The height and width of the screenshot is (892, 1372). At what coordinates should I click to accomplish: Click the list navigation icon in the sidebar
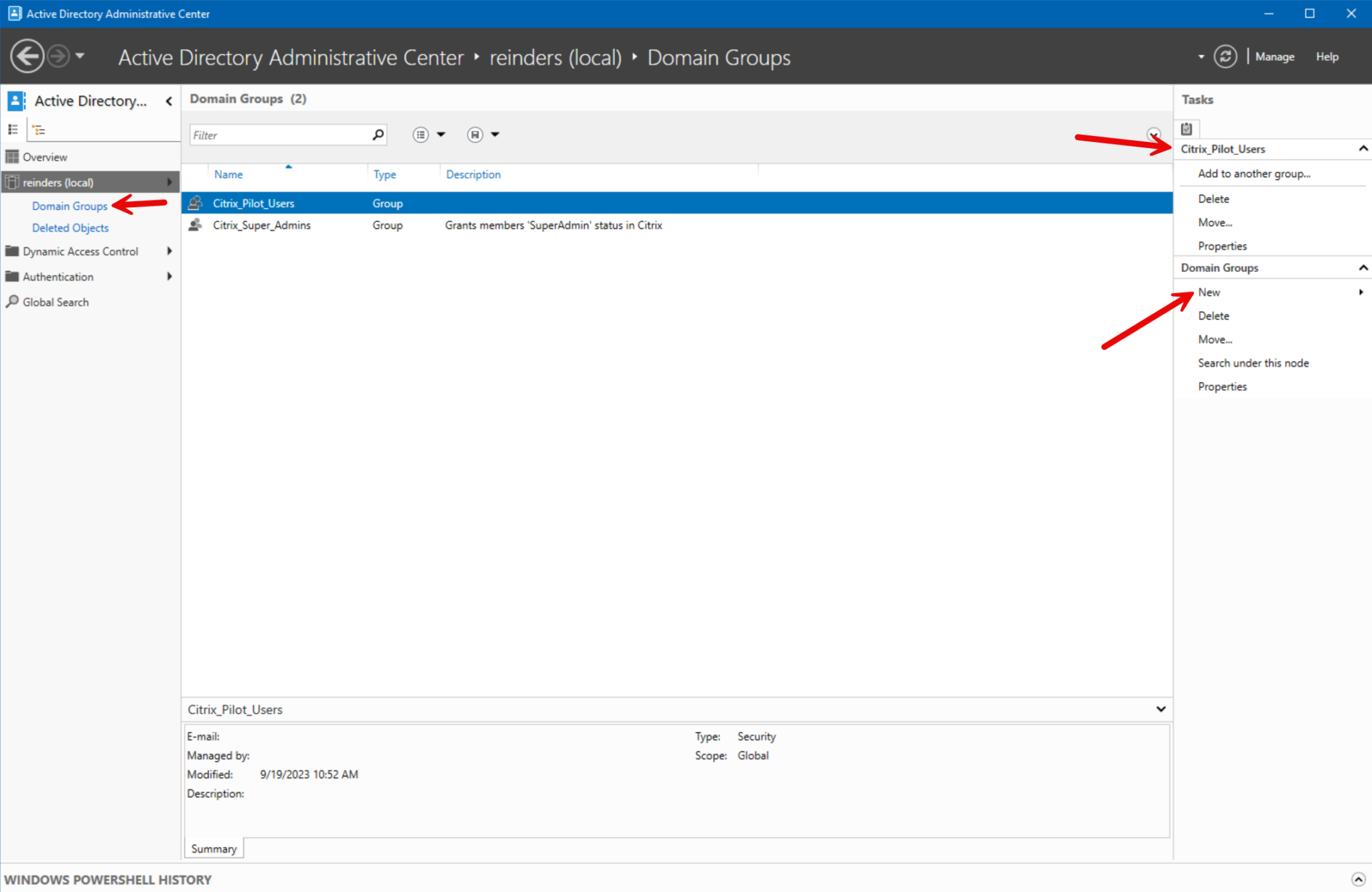(12, 129)
